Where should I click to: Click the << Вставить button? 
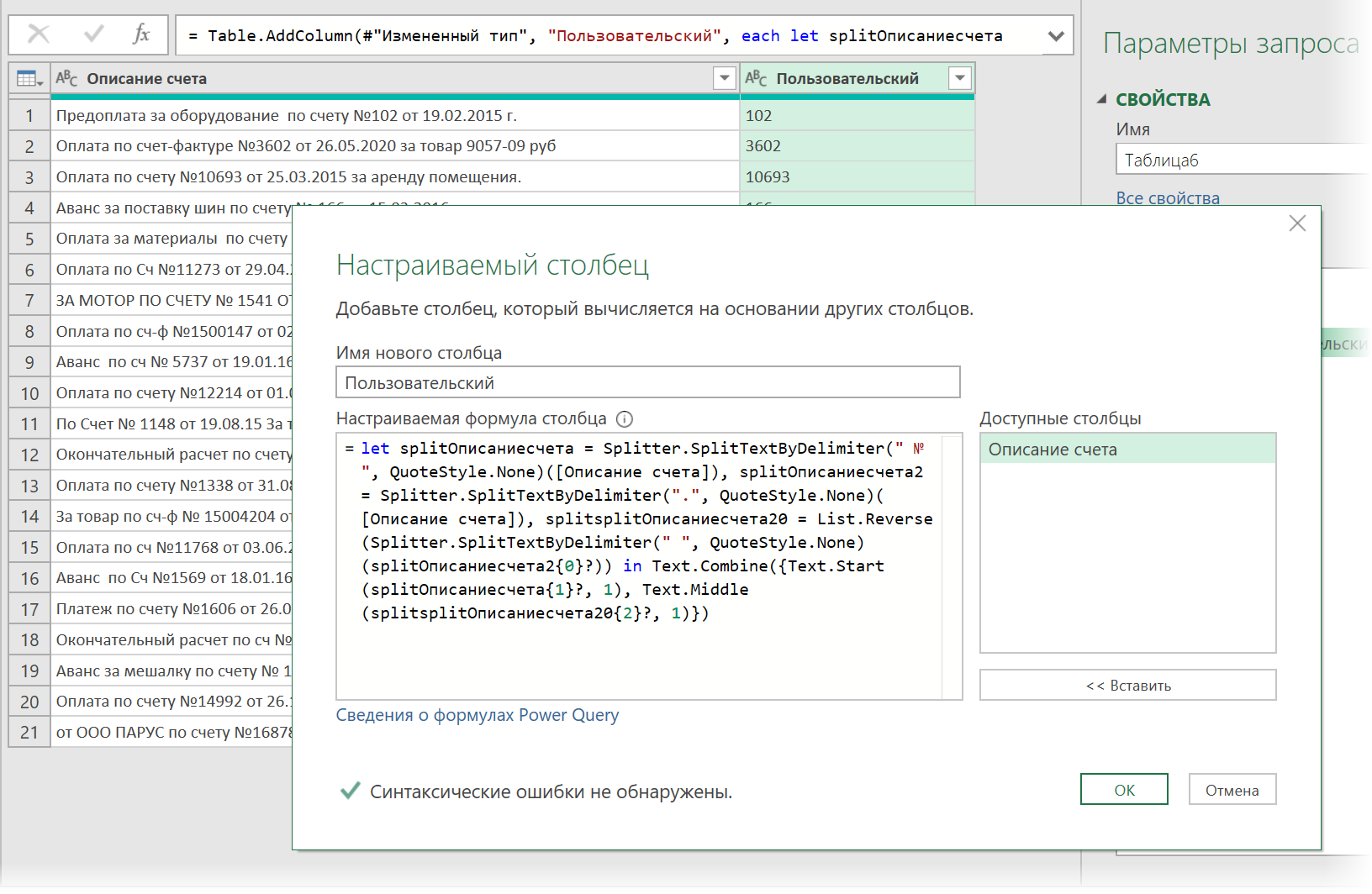pyautogui.click(x=1128, y=685)
